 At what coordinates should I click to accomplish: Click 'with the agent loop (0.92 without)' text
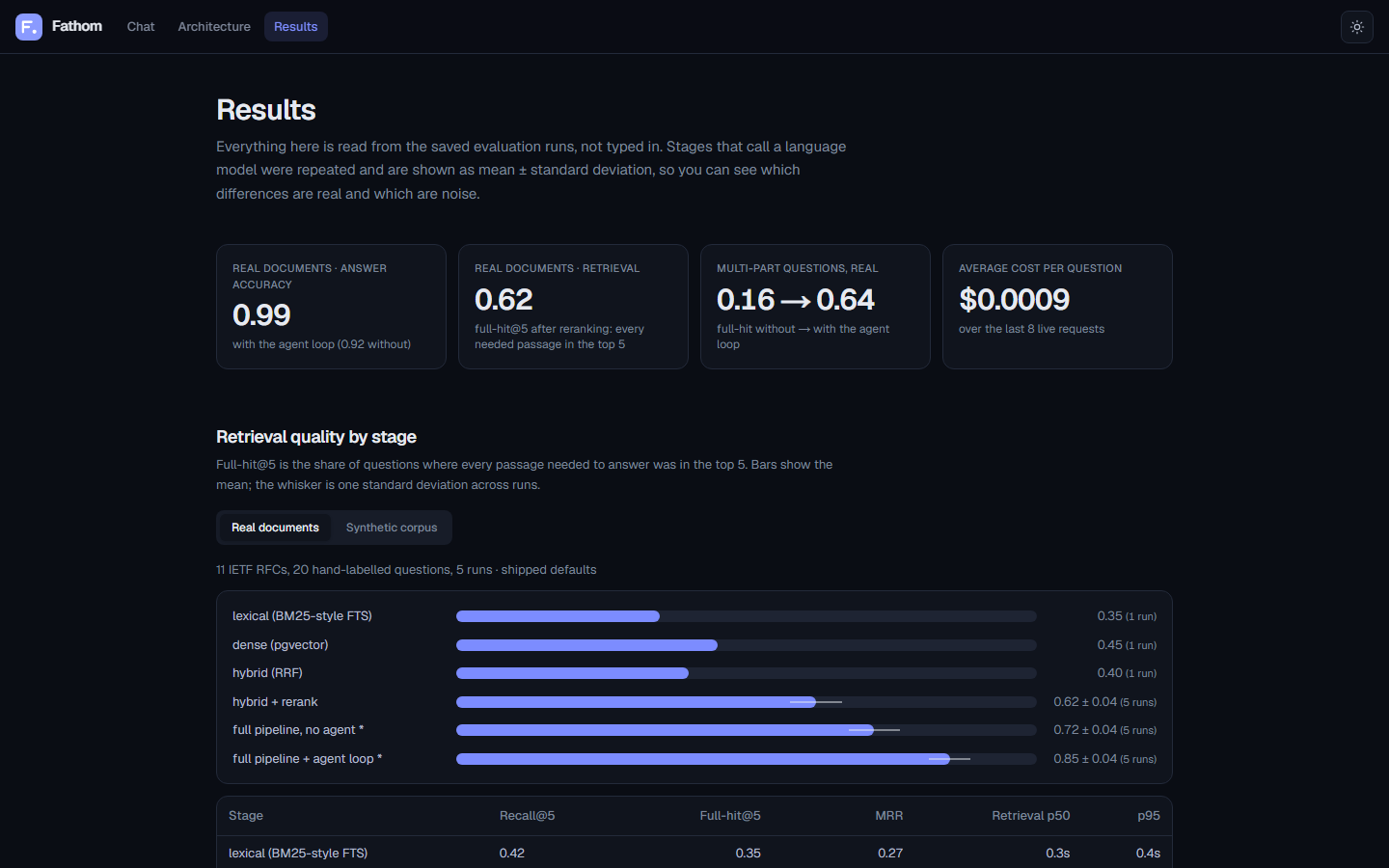pyautogui.click(x=321, y=344)
